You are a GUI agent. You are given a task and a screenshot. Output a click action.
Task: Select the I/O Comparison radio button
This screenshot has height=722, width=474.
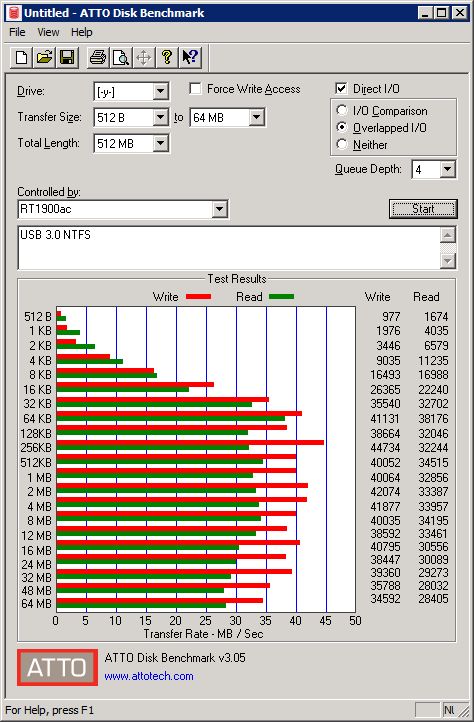(x=342, y=111)
